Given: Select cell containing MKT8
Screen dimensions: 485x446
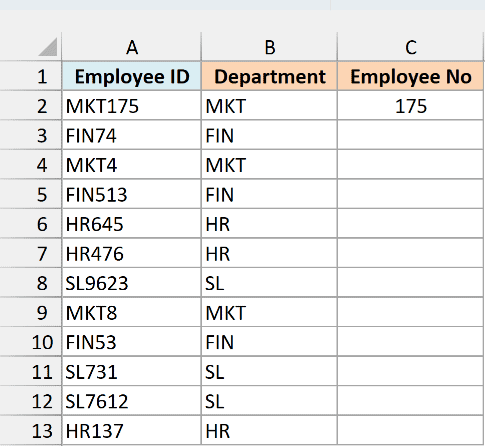Looking at the screenshot, I should click(132, 312).
